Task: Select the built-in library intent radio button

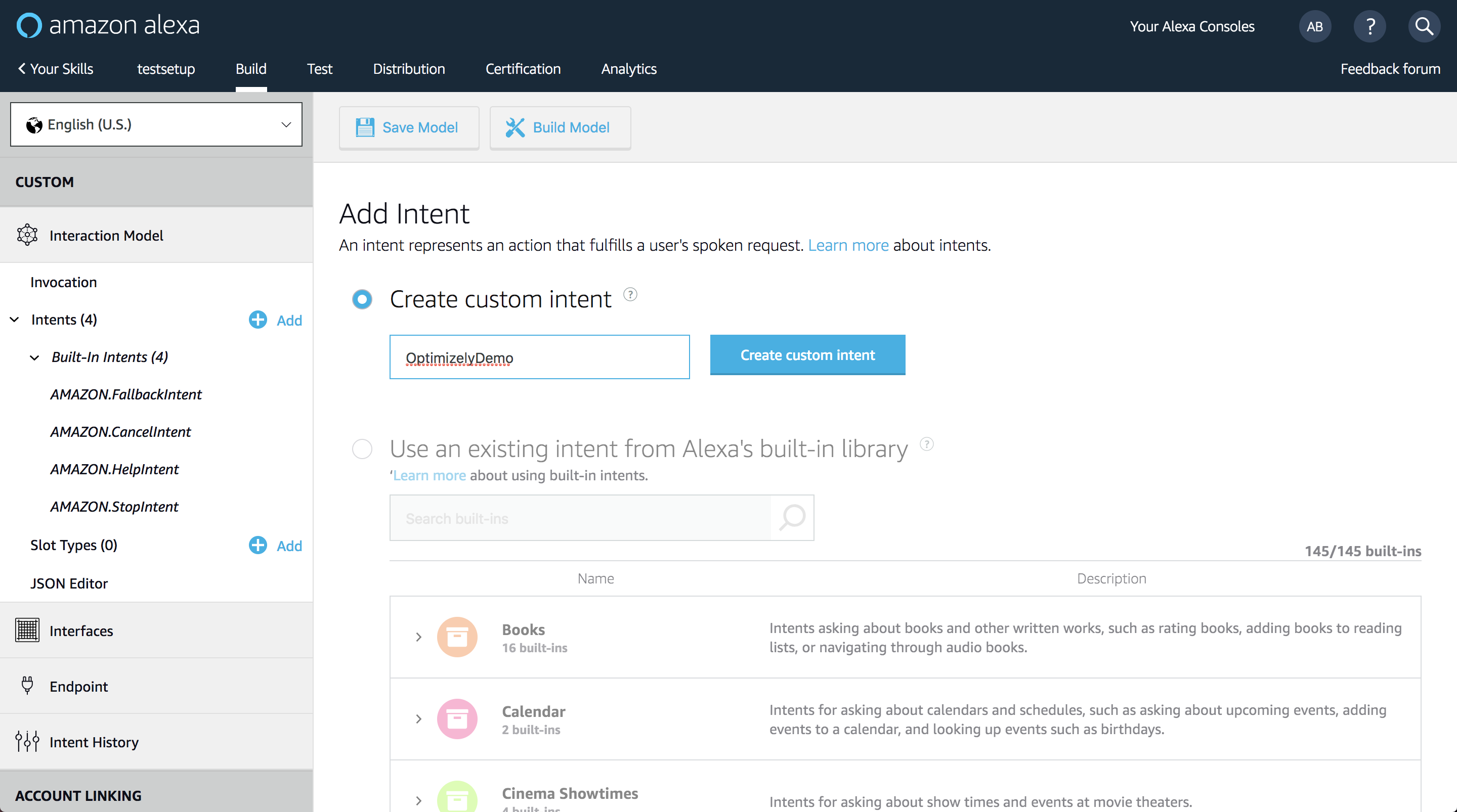Action: (362, 449)
